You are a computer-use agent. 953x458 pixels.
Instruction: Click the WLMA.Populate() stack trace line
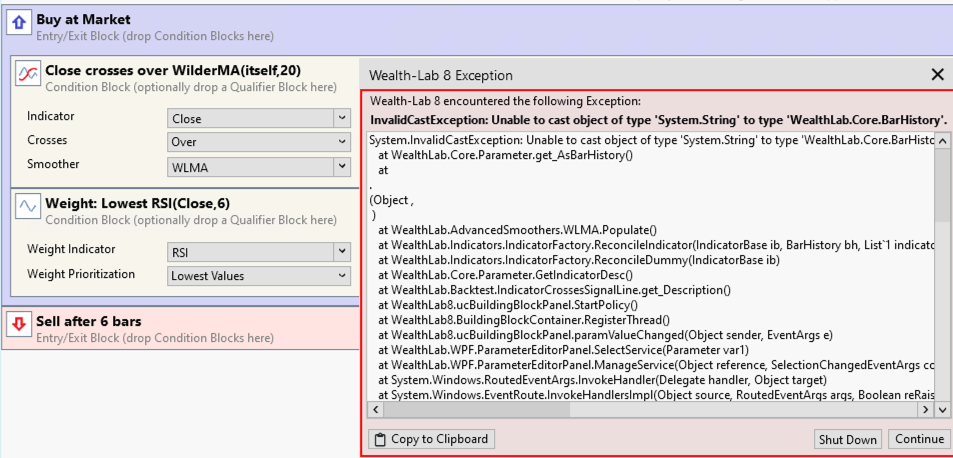tap(518, 230)
